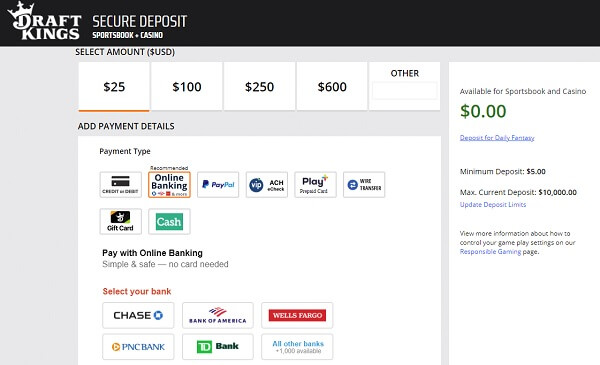This screenshot has width=600, height=365.
Task: Select PNC Bank
Action: click(138, 347)
